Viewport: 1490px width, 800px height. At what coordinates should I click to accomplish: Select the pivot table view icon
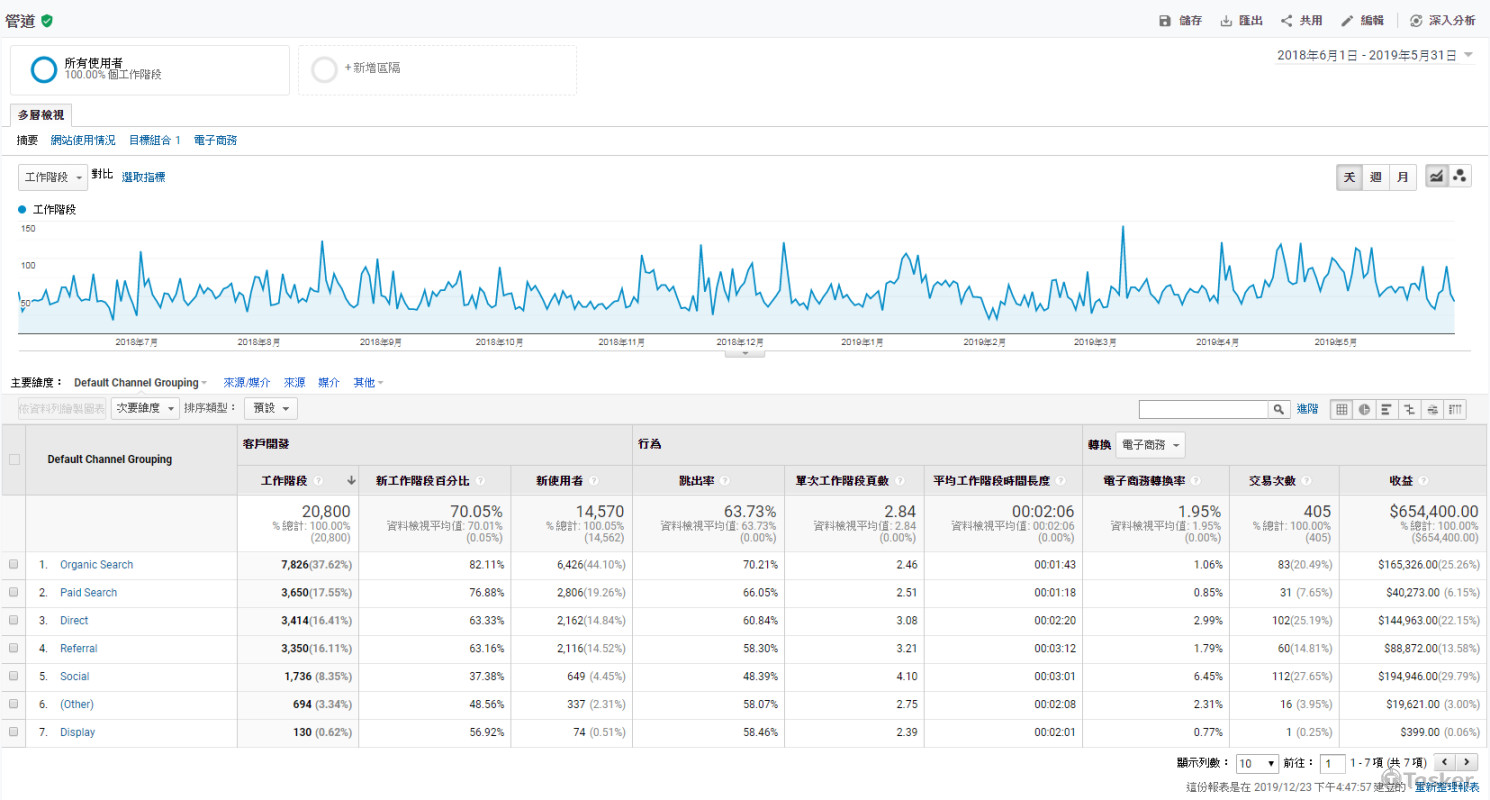tap(1456, 409)
